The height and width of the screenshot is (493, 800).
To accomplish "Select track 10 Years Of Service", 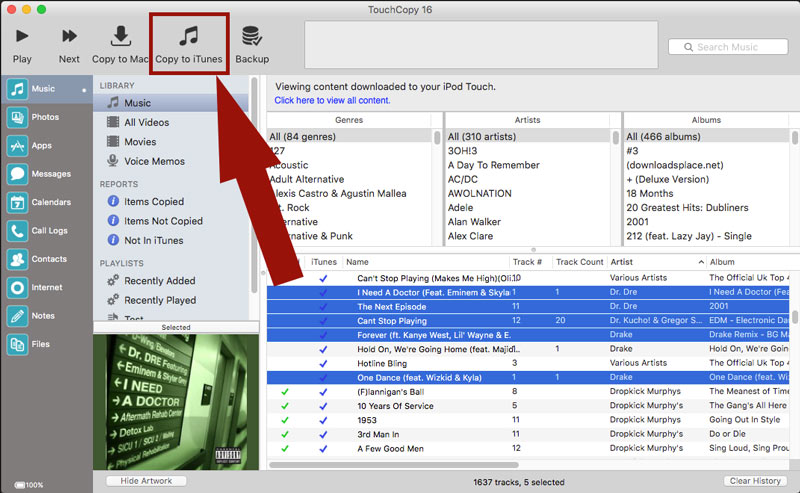I will 528,406.
